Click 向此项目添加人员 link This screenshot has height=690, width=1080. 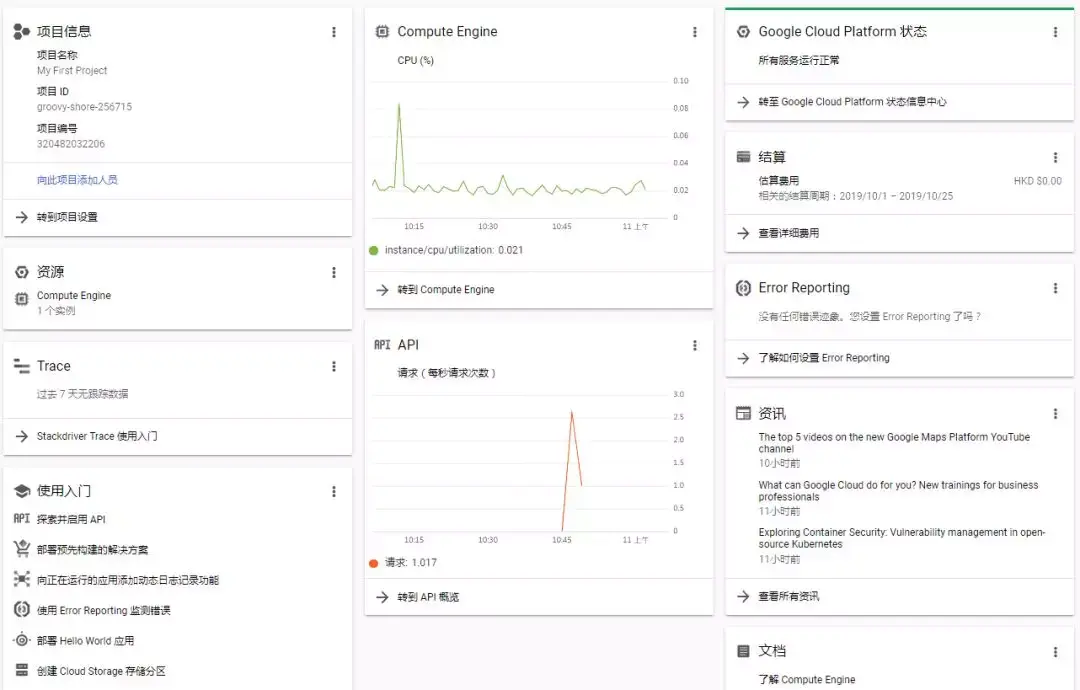pos(77,180)
